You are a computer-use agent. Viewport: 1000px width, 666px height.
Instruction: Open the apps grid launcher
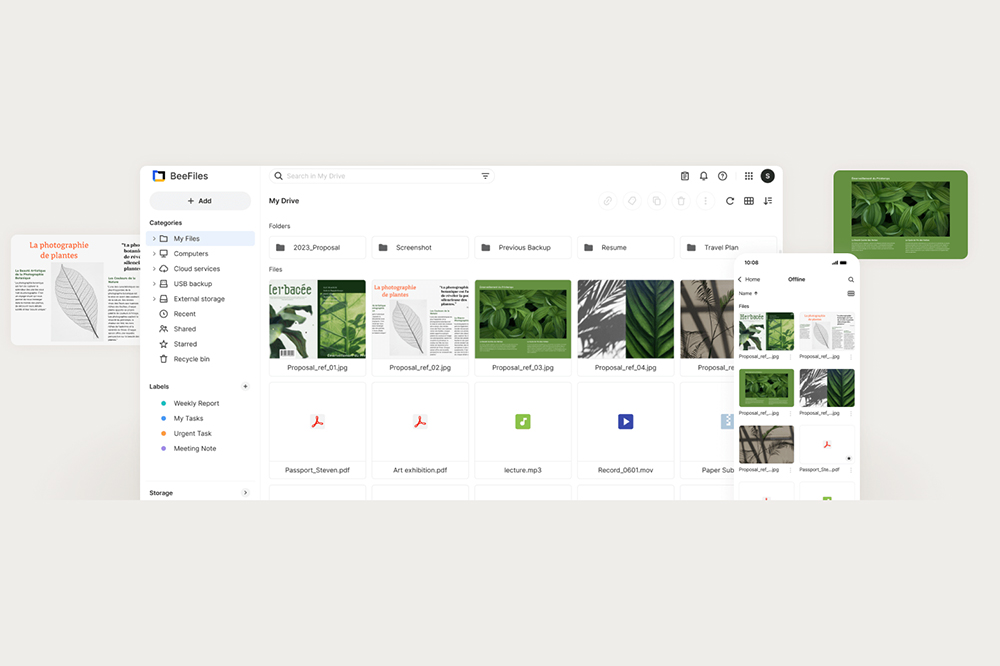(749, 176)
